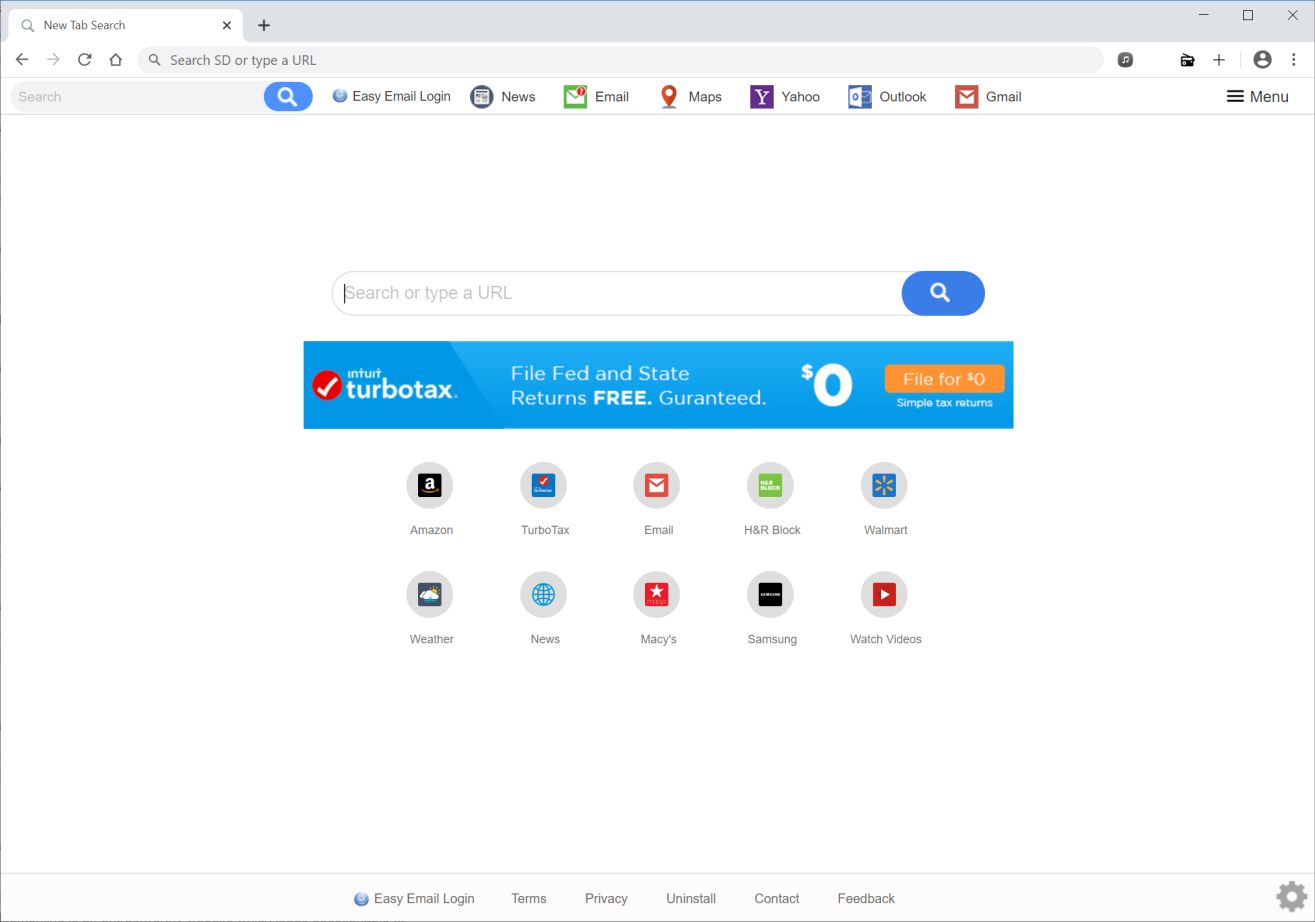This screenshot has height=922, width=1315.
Task: Open the browser profile menu
Action: tap(1262, 60)
